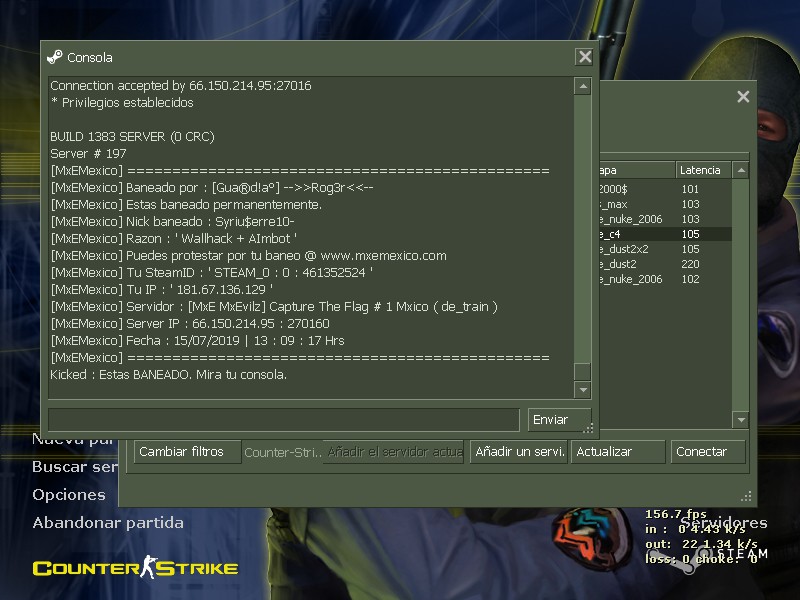Screen dimensions: 800x600
Task: Click the console scrollbar thumb
Action: (x=583, y=371)
